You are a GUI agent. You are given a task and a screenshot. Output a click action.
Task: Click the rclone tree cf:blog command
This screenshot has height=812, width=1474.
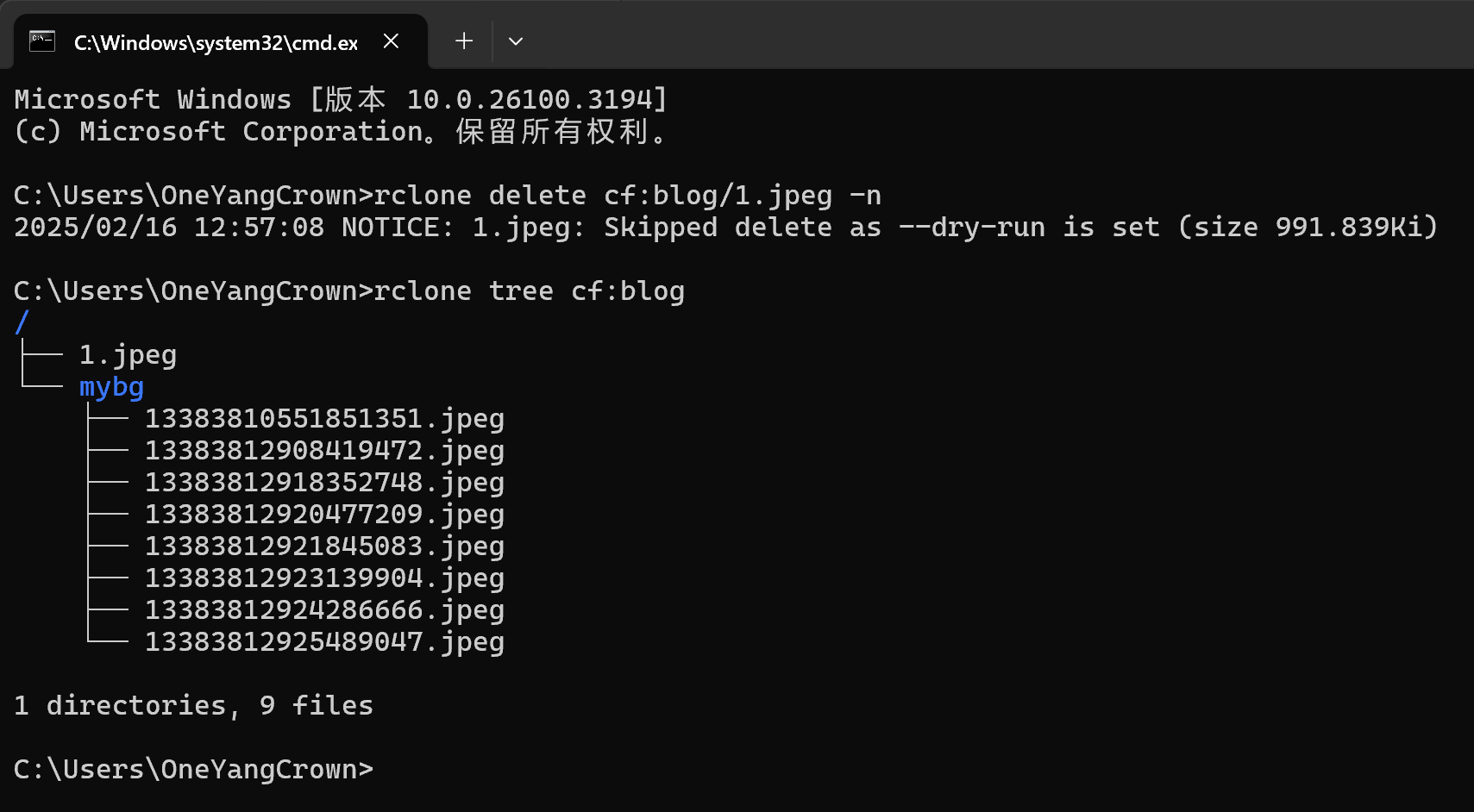529,291
